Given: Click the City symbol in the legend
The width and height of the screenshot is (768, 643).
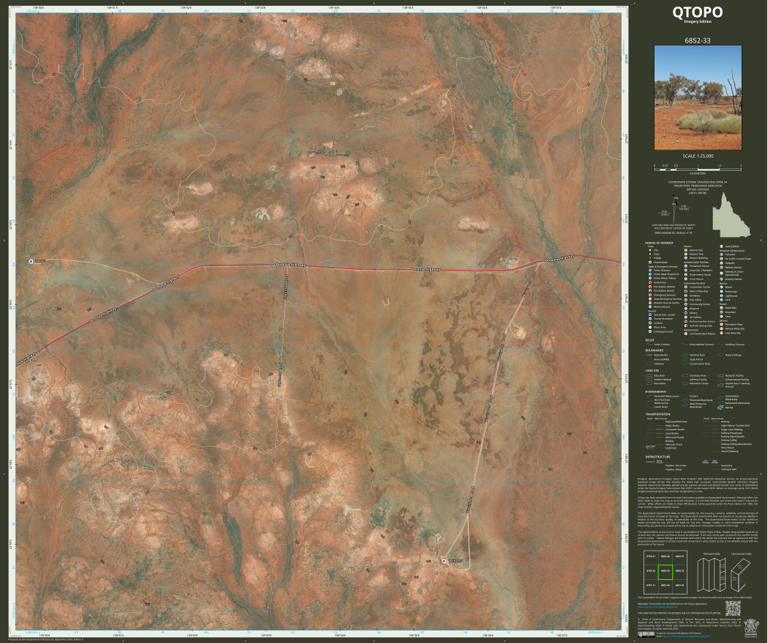Looking at the screenshot, I should [x=650, y=250].
